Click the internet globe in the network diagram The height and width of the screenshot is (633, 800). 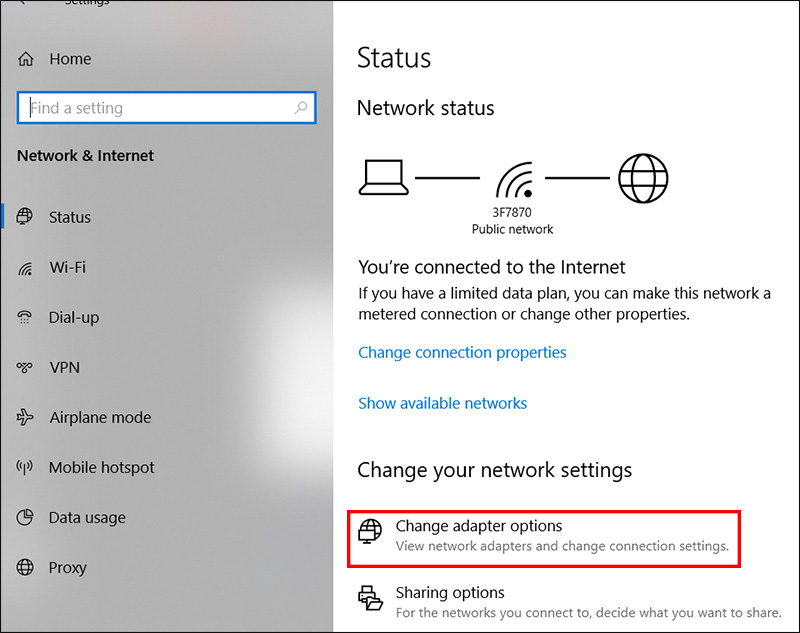coord(642,177)
